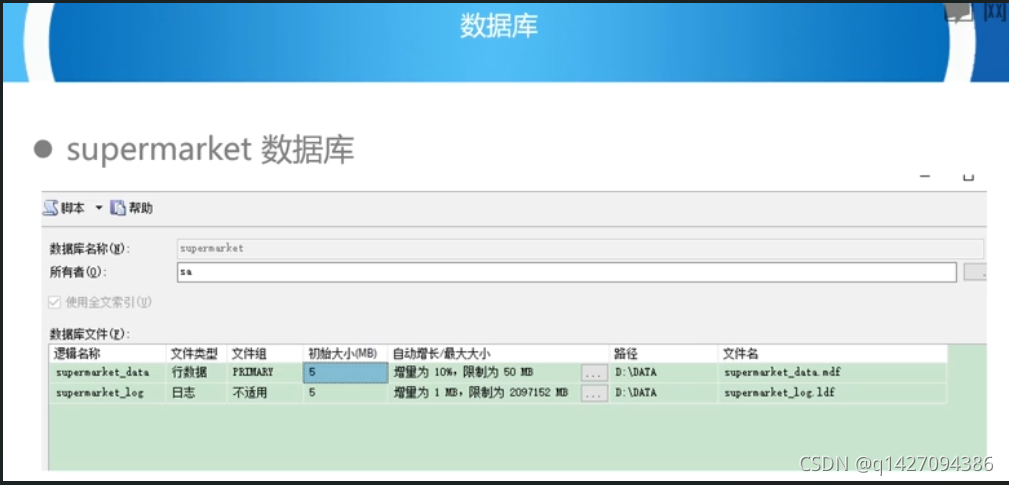Click the 行数据 file type cell
Image resolution: width=1009 pixels, height=485 pixels.
(196, 372)
